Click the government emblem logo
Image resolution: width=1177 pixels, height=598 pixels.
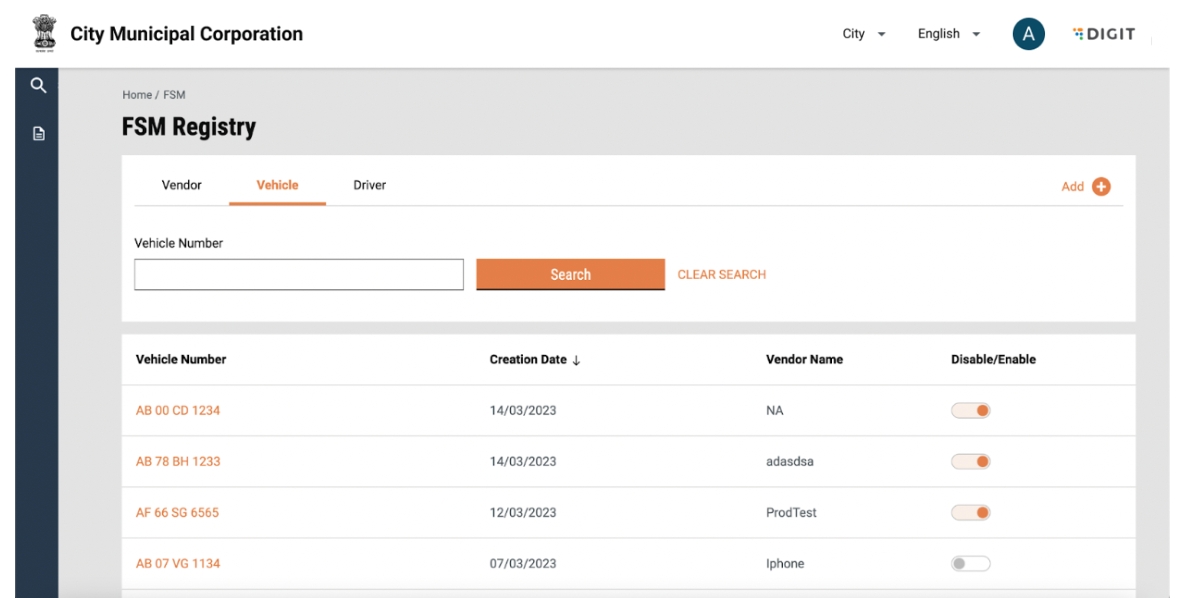coord(43,33)
